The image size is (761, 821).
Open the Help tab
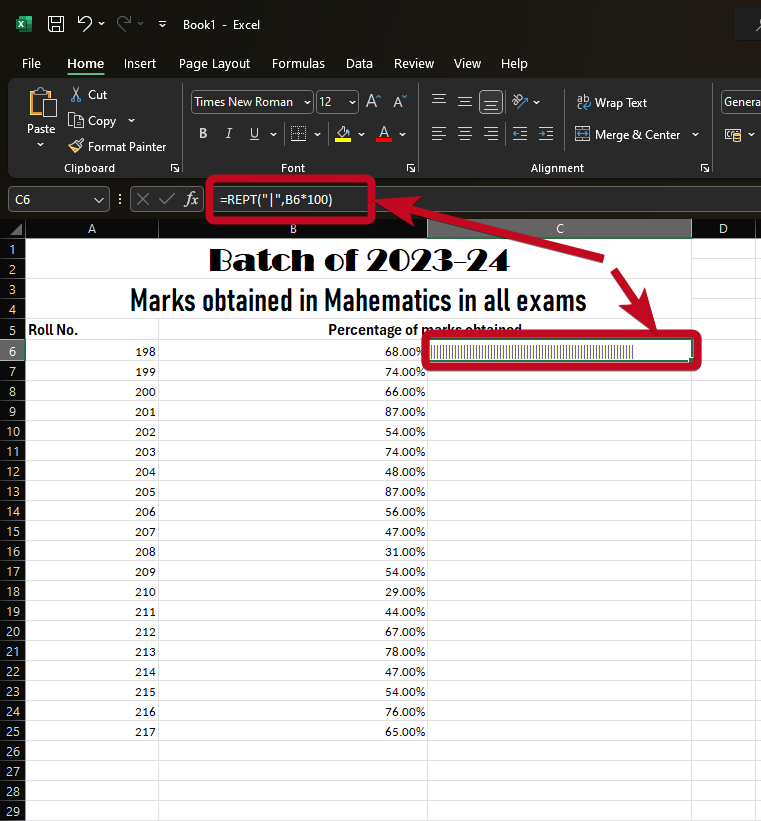[514, 63]
